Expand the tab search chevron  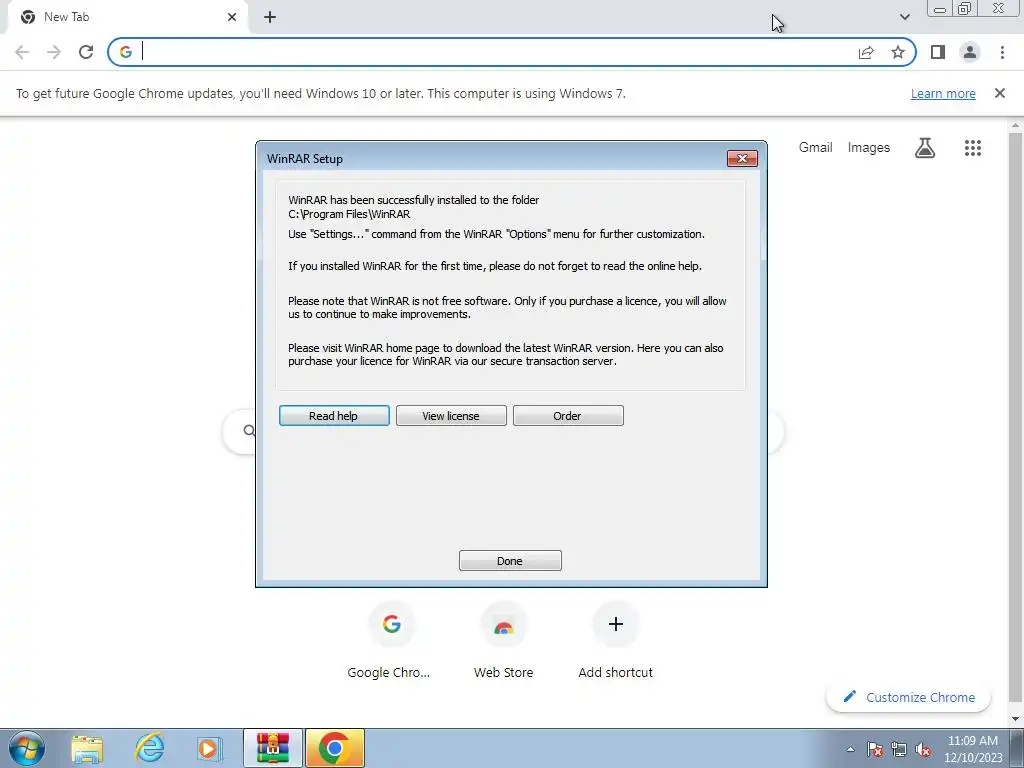click(904, 17)
